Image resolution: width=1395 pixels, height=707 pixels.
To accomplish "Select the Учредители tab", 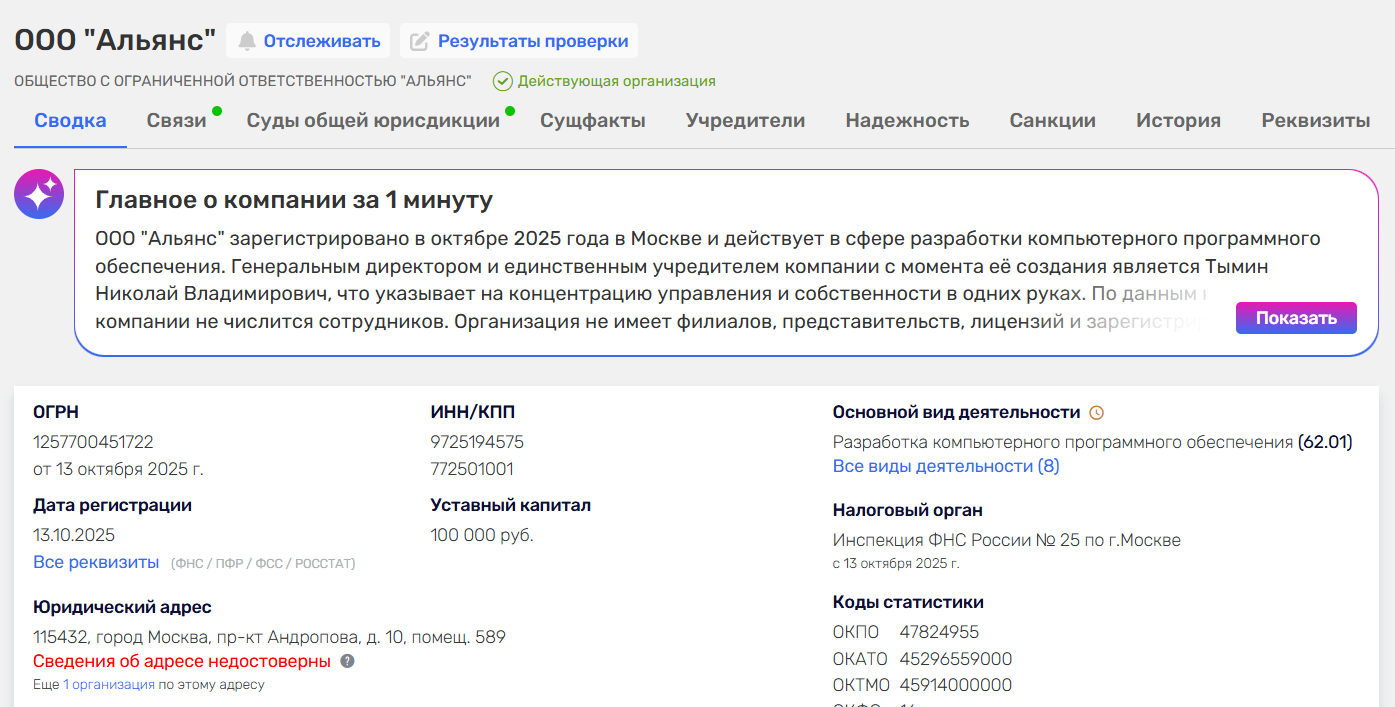I will coord(745,121).
